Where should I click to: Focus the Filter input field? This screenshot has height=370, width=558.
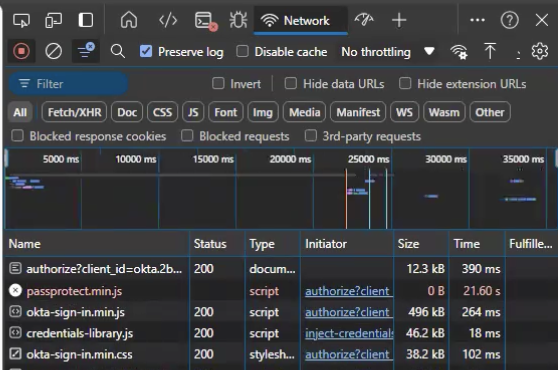coord(68,84)
